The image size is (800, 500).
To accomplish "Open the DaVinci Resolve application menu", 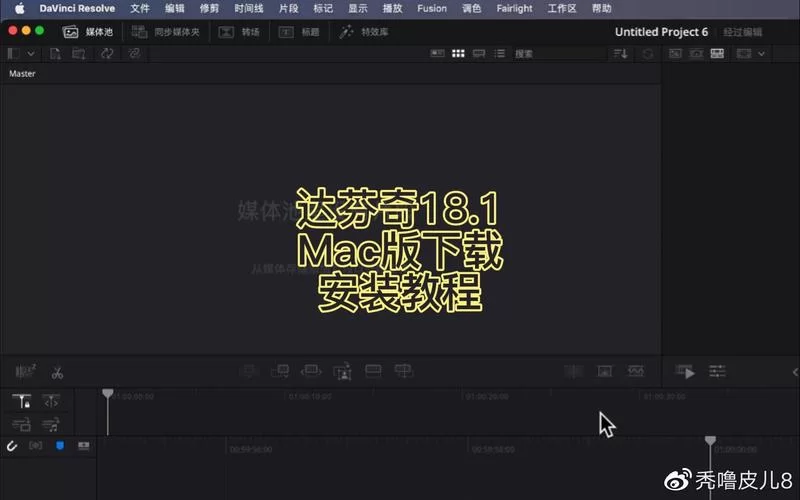I will point(77,8).
